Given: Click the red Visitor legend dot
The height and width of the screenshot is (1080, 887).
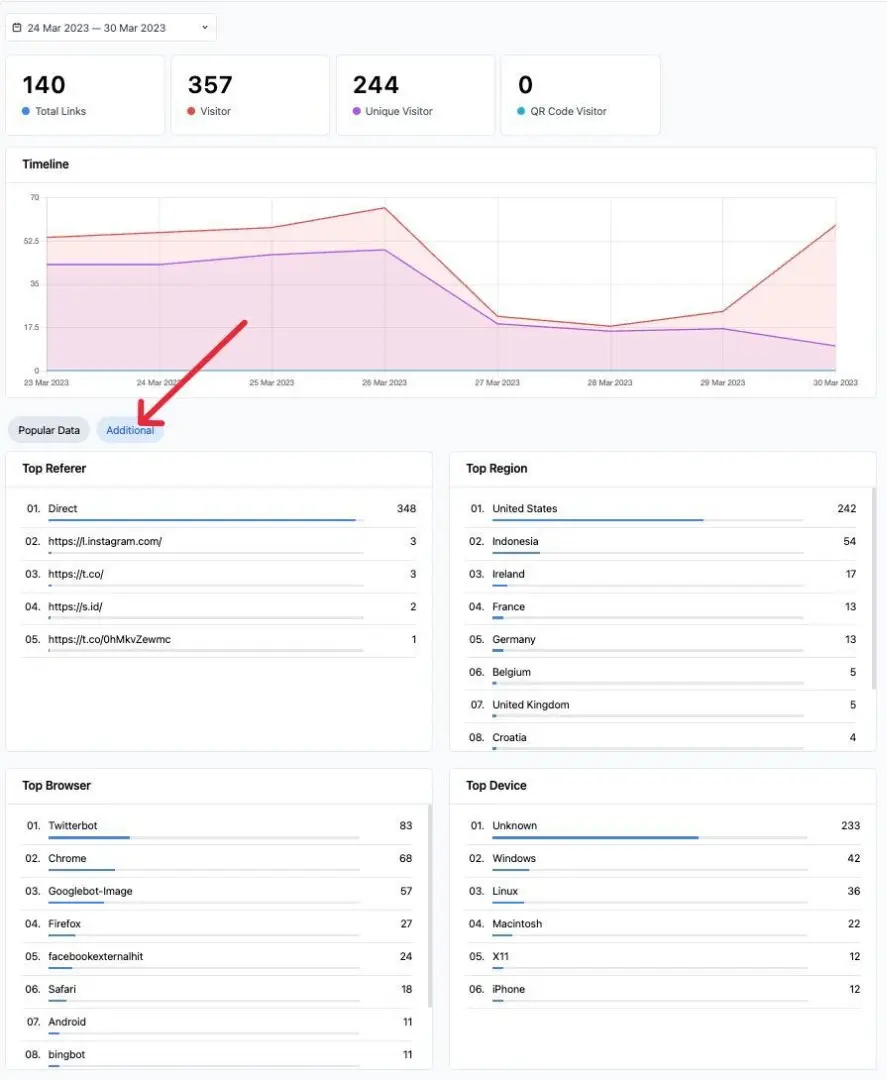Looking at the screenshot, I should coord(191,112).
